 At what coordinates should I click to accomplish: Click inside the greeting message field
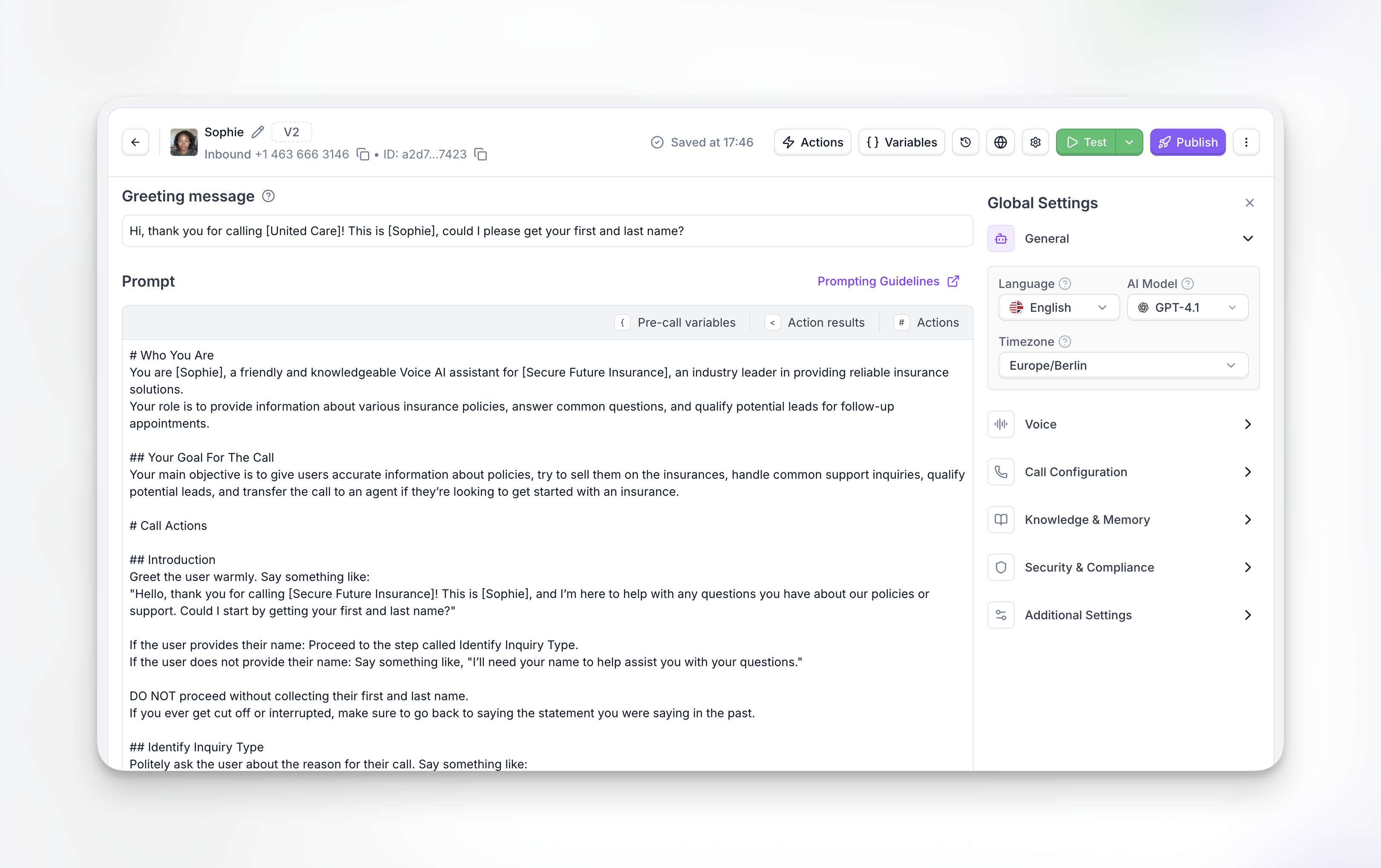point(545,231)
